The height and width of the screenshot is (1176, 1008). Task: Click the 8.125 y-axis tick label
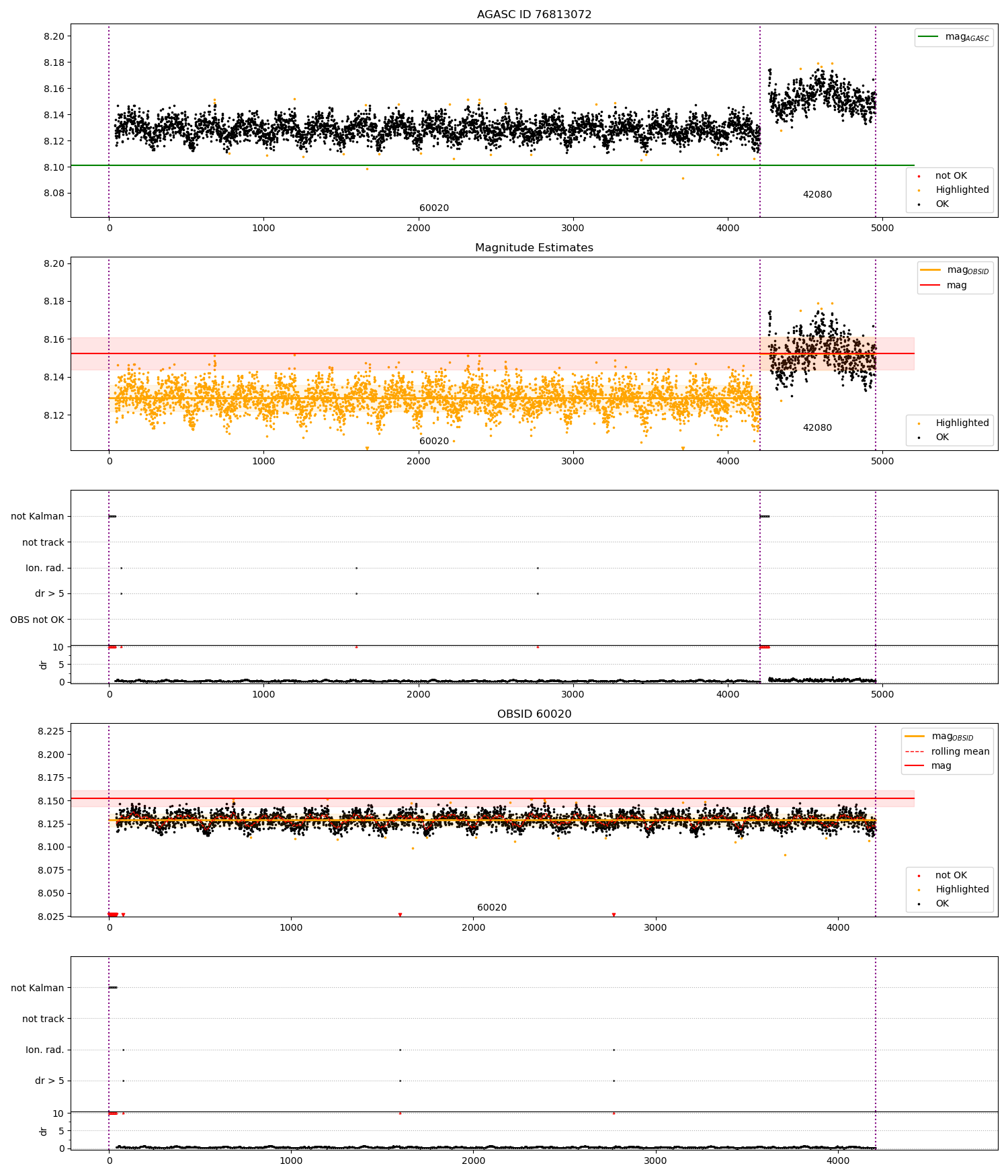[x=50, y=824]
